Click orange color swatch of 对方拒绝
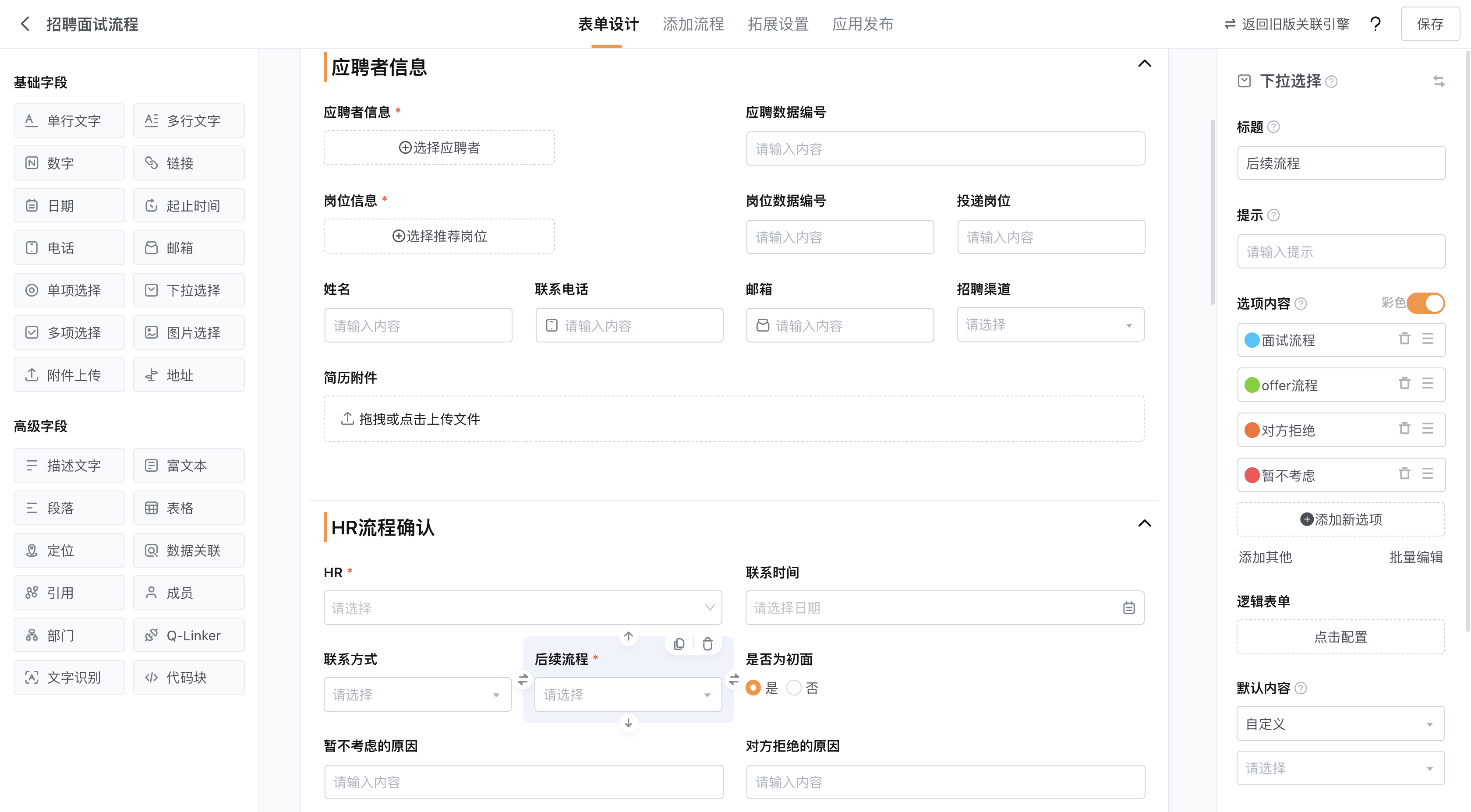Image resolution: width=1471 pixels, height=812 pixels. point(1252,429)
